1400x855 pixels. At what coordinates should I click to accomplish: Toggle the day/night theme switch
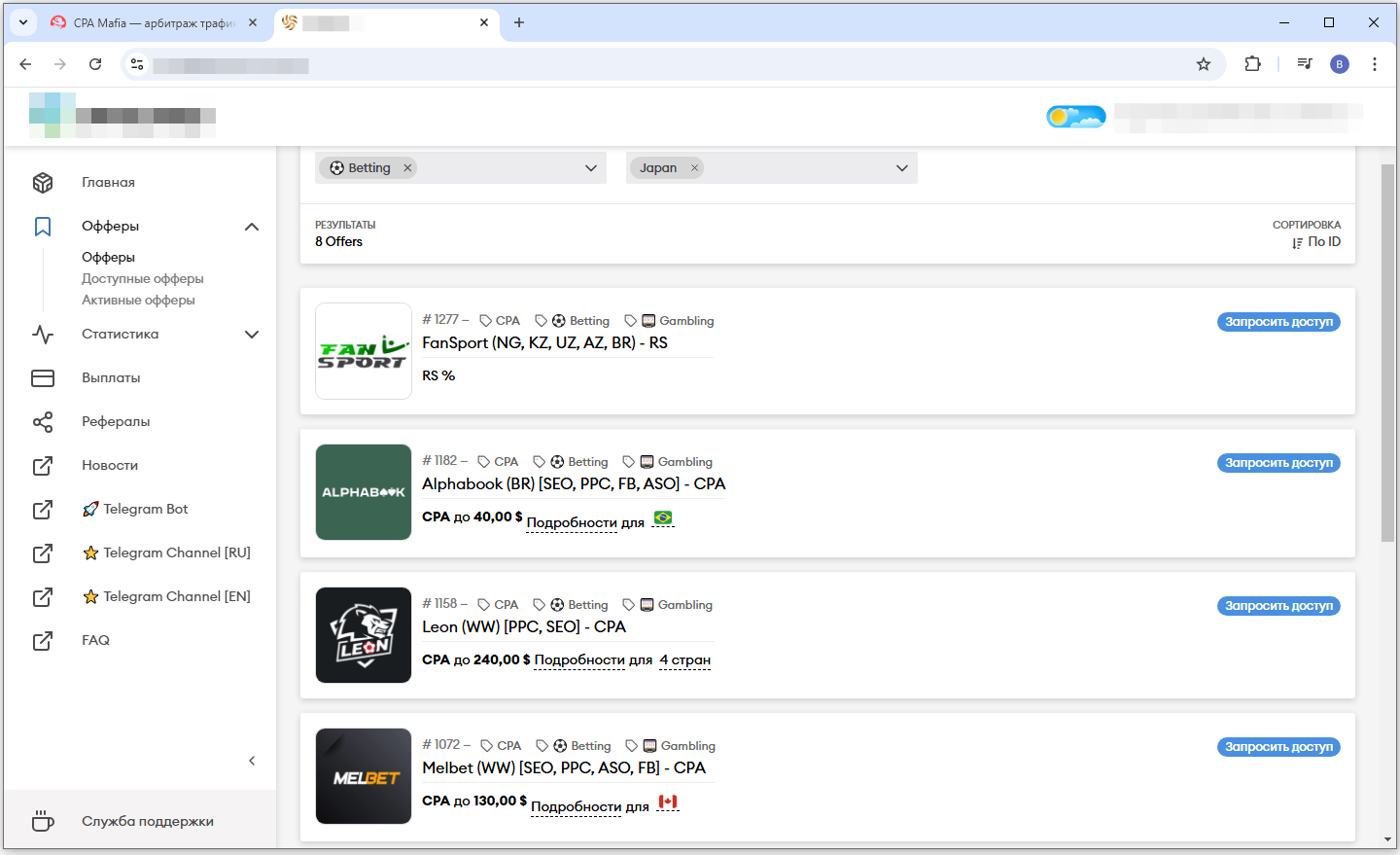(1076, 117)
